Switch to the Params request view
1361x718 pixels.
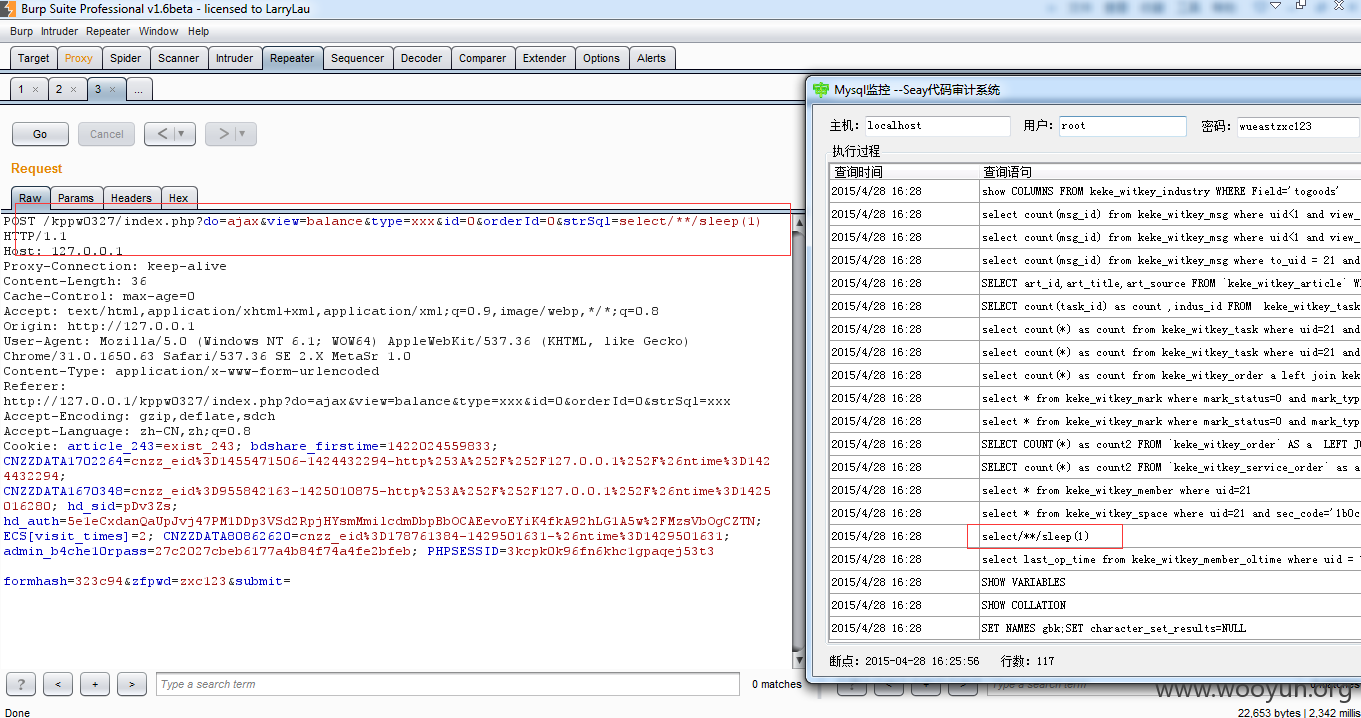[76, 198]
